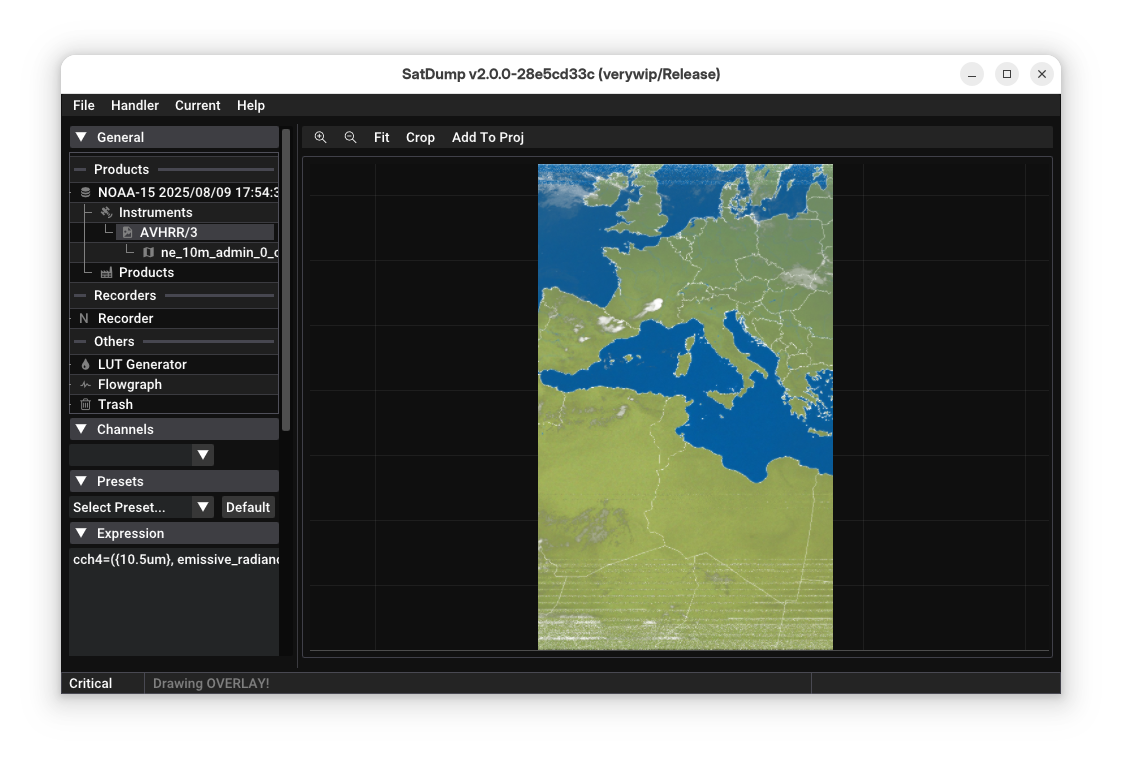Open the Select Preset dropdown

pos(141,507)
